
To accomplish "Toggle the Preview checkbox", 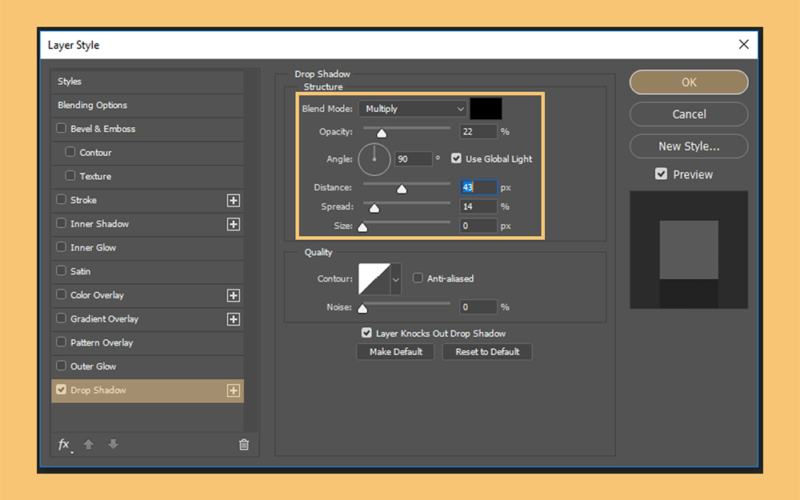I will pyautogui.click(x=661, y=174).
